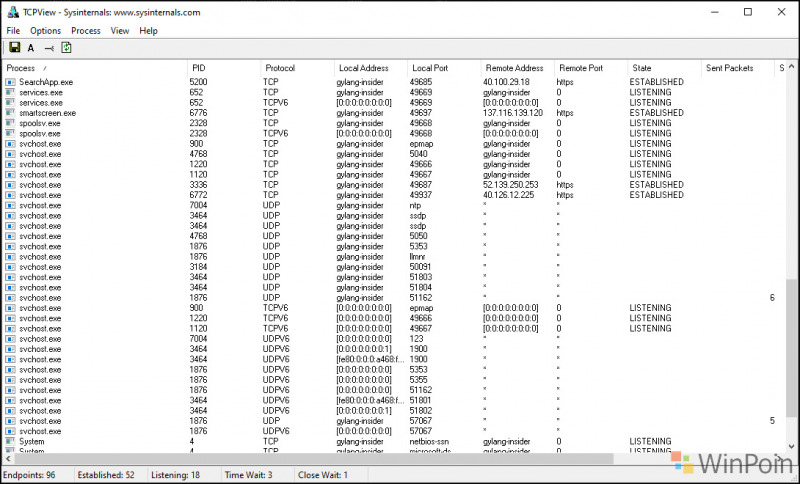Click local port 123 on UDPV6 row
The height and width of the screenshot is (484, 800).
417,339
